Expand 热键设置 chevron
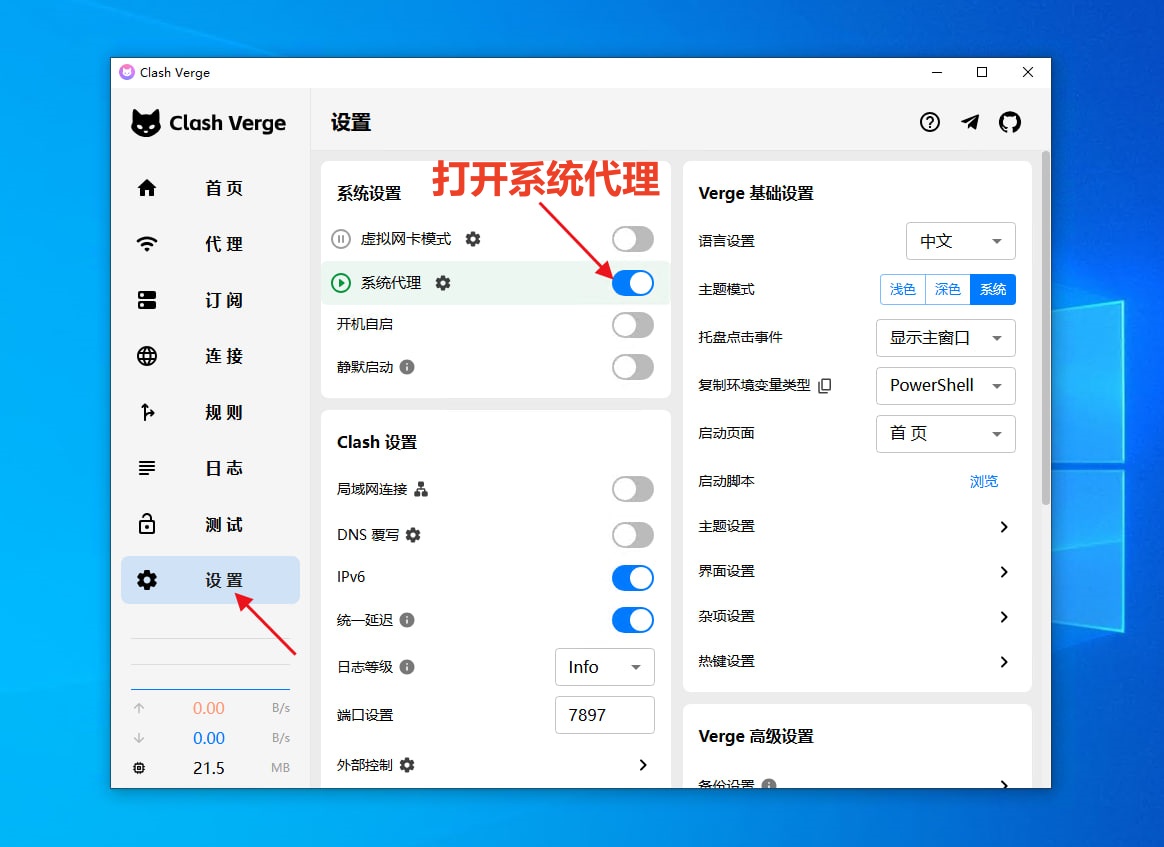1164x847 pixels. pyautogui.click(x=1004, y=661)
